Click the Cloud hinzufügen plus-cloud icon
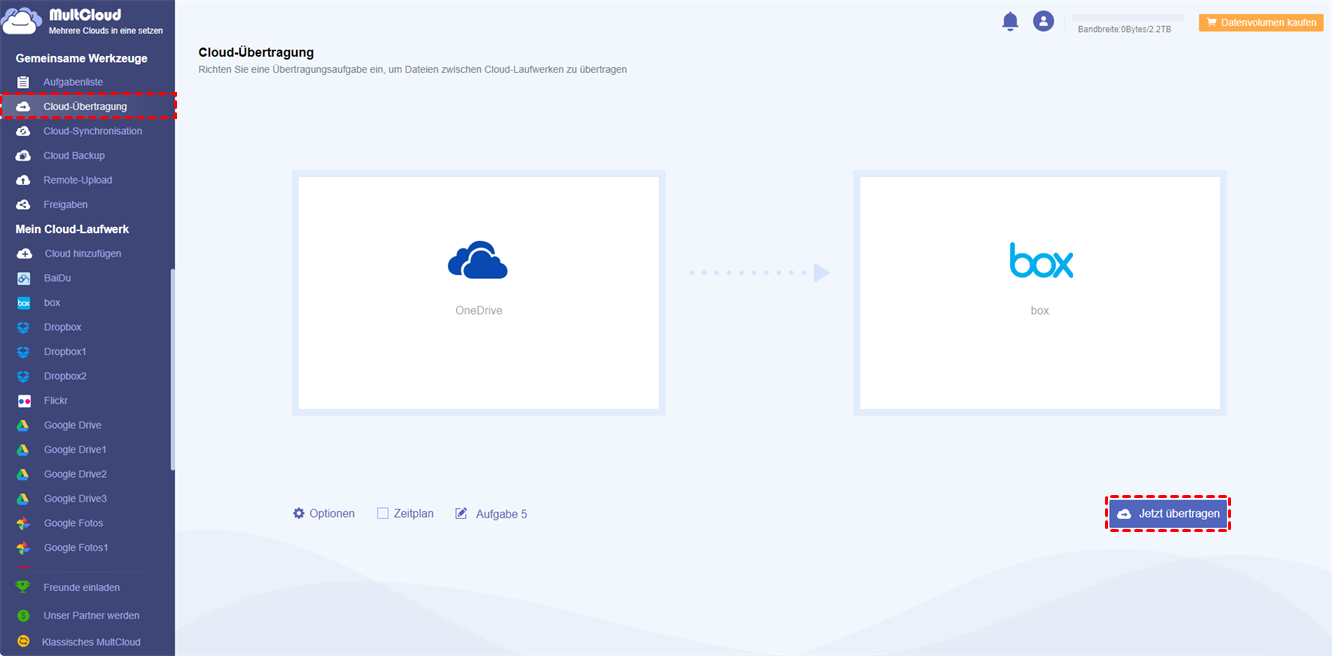 24,254
